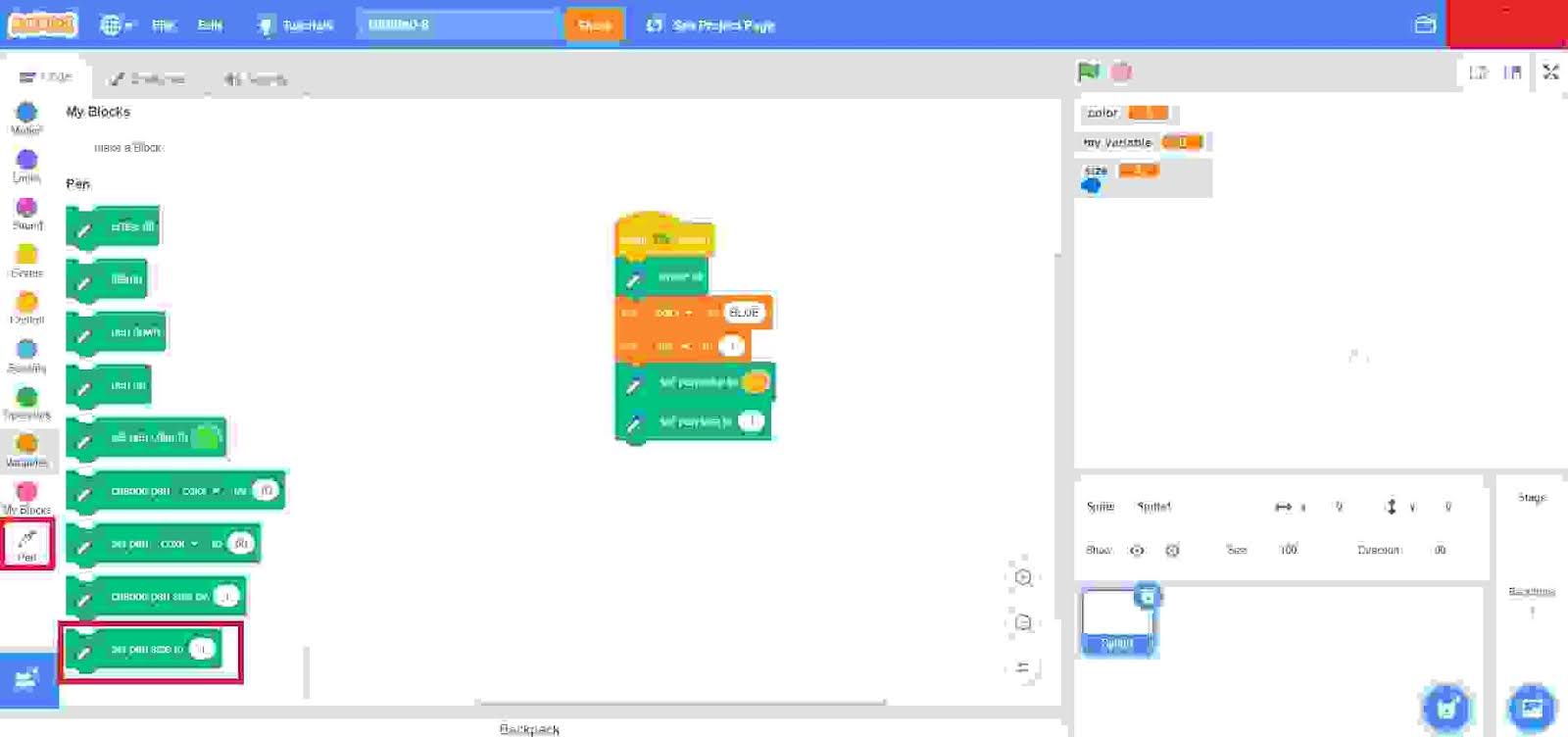Click the stamp palette block
This screenshot has height=737, width=1568.
(x=107, y=280)
